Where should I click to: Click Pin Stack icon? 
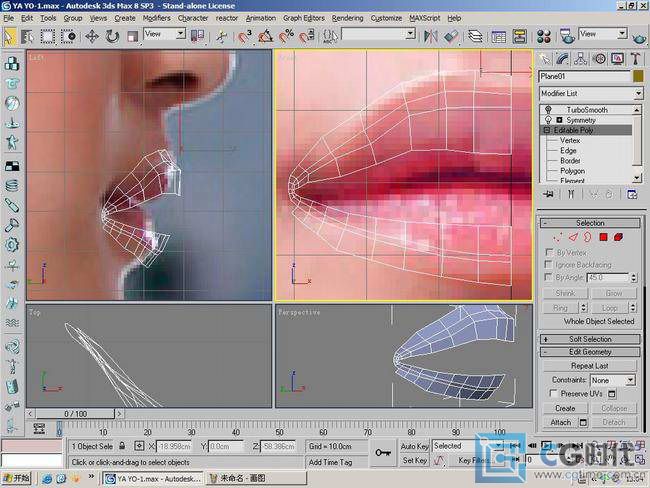point(548,194)
